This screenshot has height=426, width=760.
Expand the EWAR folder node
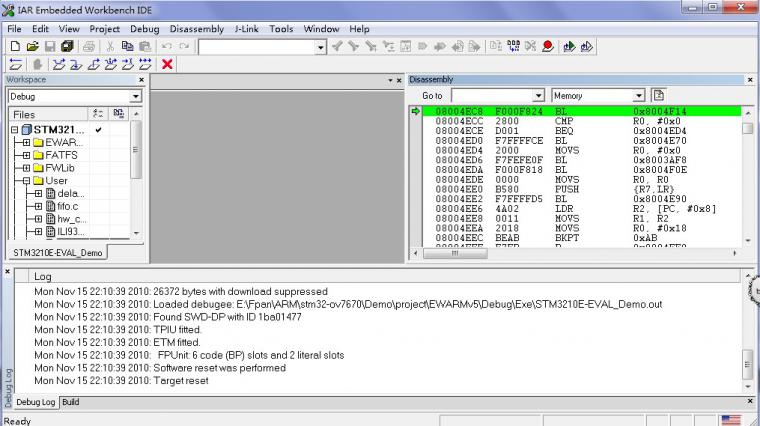point(26,142)
